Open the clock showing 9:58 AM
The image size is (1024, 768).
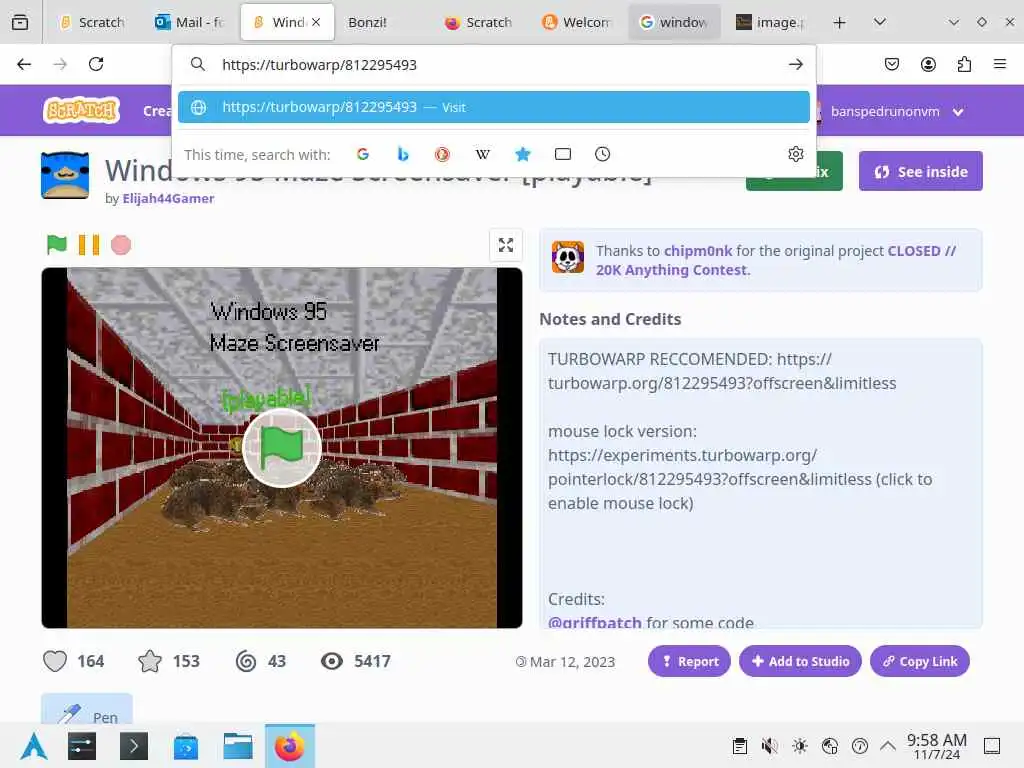click(936, 746)
